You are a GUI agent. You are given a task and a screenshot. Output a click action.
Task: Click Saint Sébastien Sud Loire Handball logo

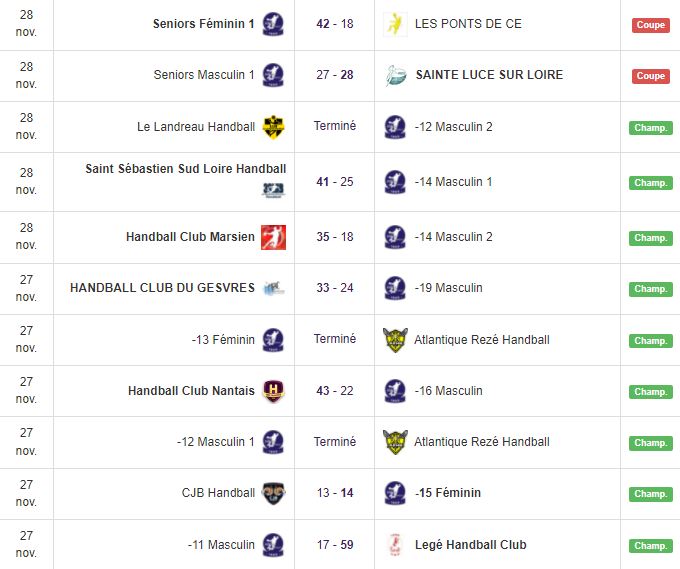[273, 190]
